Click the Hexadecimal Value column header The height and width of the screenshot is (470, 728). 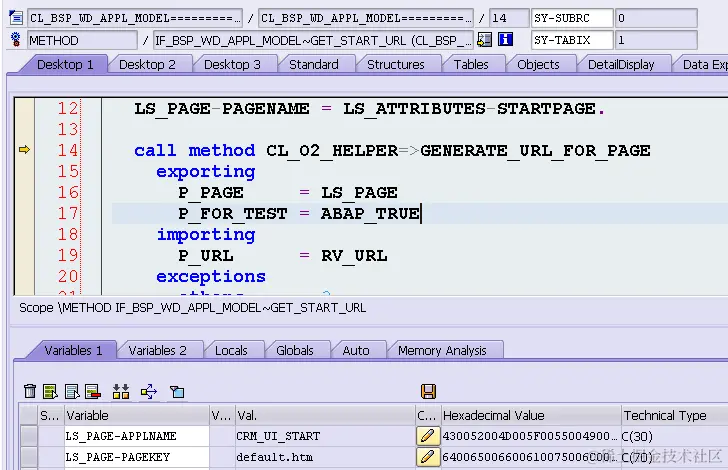point(531,415)
